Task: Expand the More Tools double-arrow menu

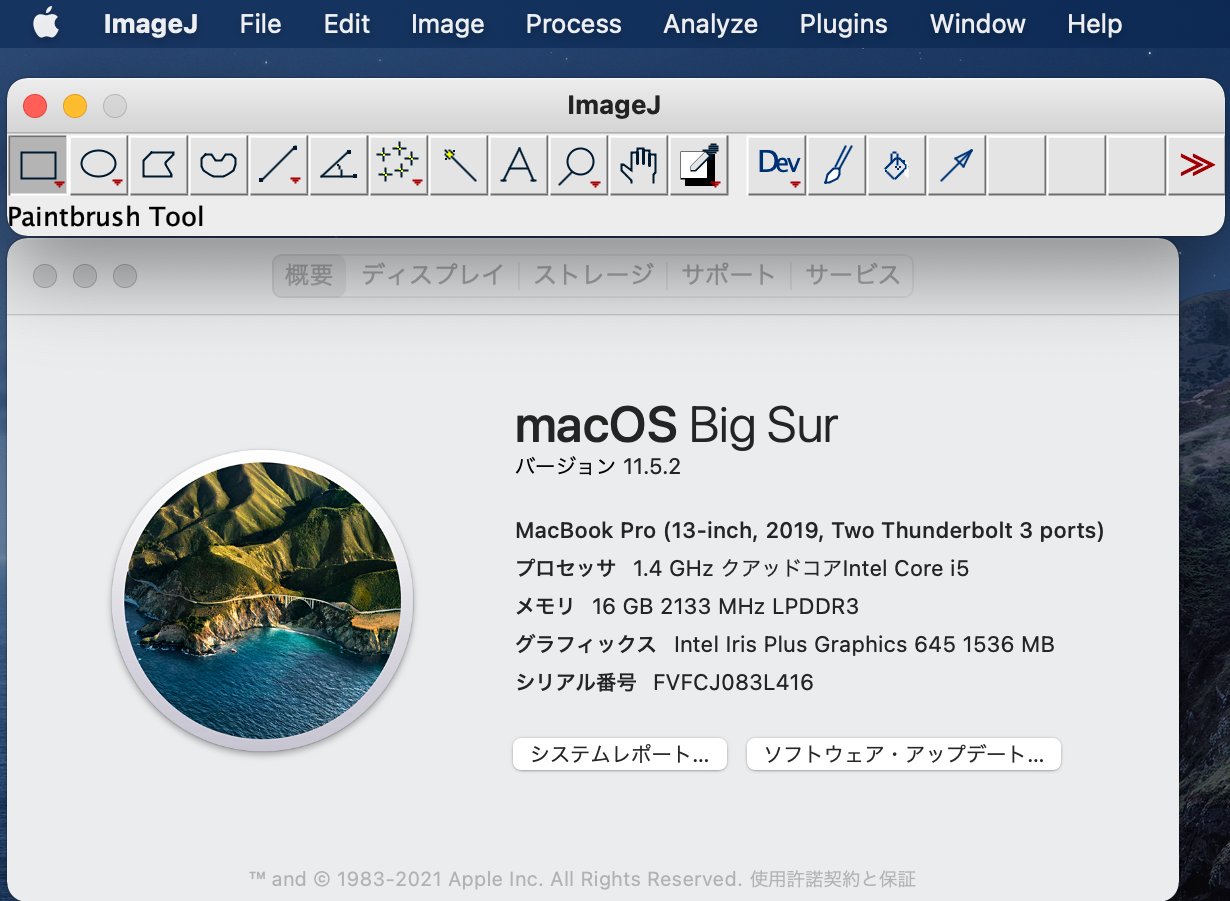Action: tap(1195, 165)
